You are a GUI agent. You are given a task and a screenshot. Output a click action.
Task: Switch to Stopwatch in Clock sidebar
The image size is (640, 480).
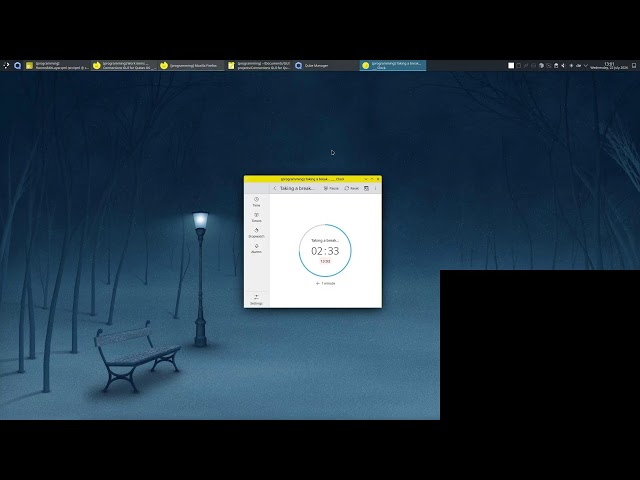click(x=256, y=233)
